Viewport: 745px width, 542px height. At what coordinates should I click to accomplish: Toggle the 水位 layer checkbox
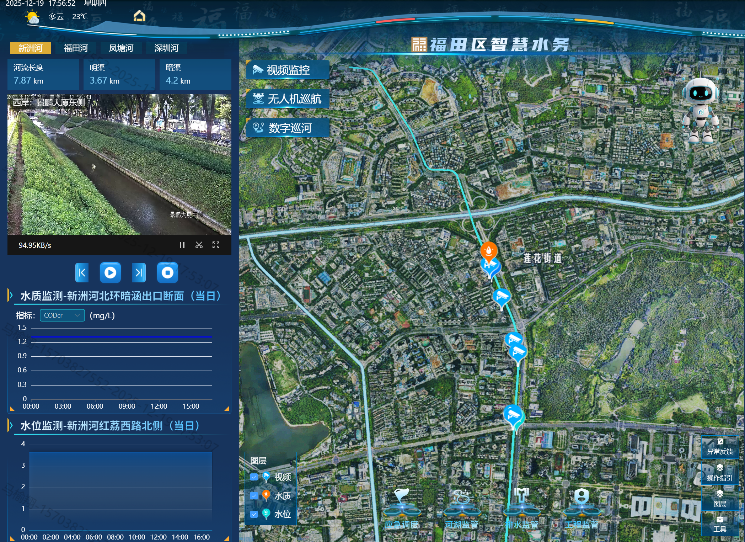pos(254,514)
